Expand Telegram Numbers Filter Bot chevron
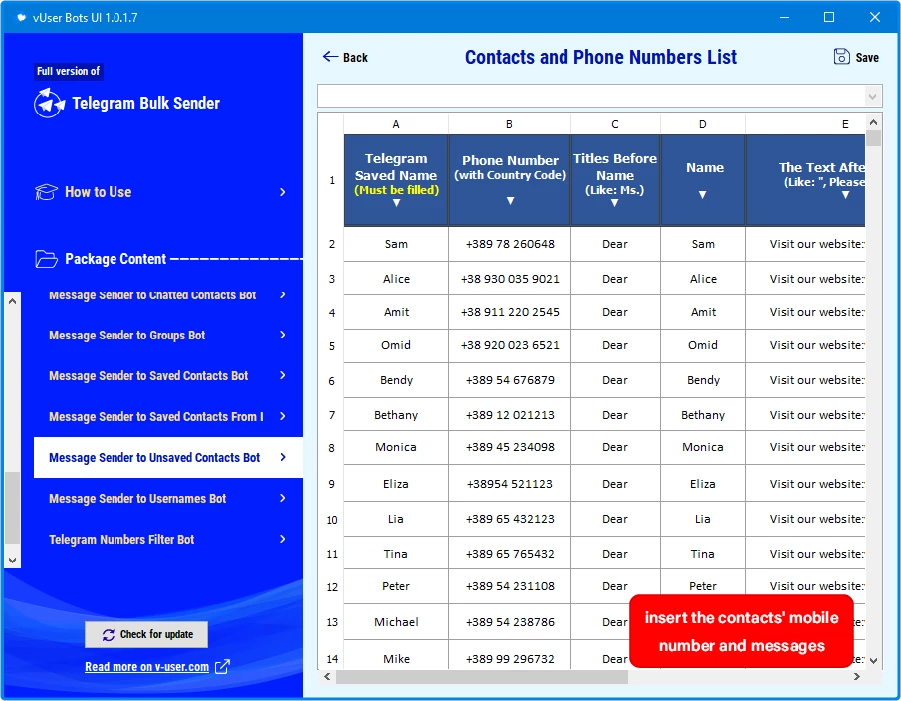This screenshot has width=901, height=701. (282, 539)
